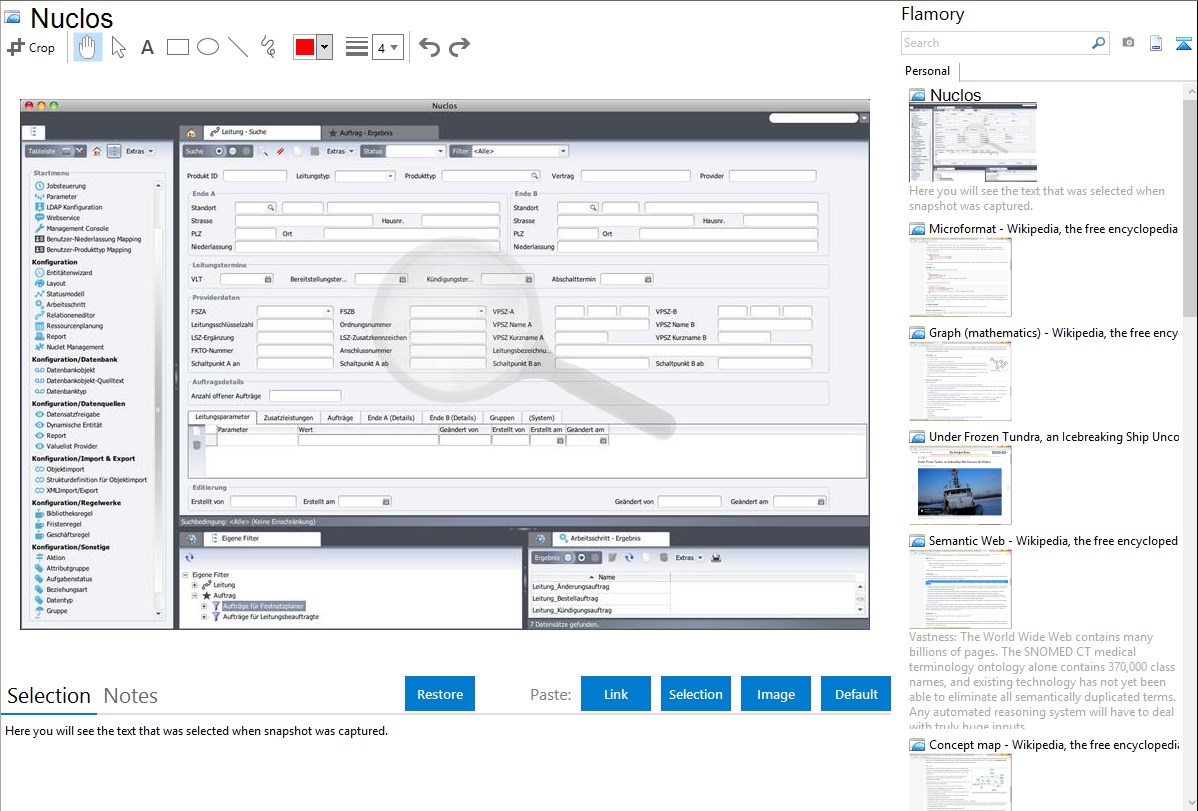Click the camera capture icon
This screenshot has width=1198, height=811.
coord(1128,43)
